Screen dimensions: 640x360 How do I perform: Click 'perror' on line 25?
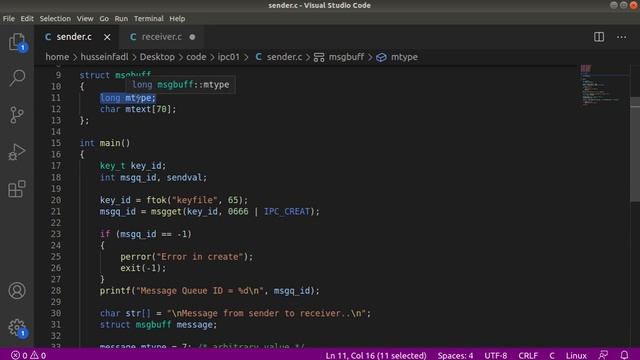click(x=136, y=257)
